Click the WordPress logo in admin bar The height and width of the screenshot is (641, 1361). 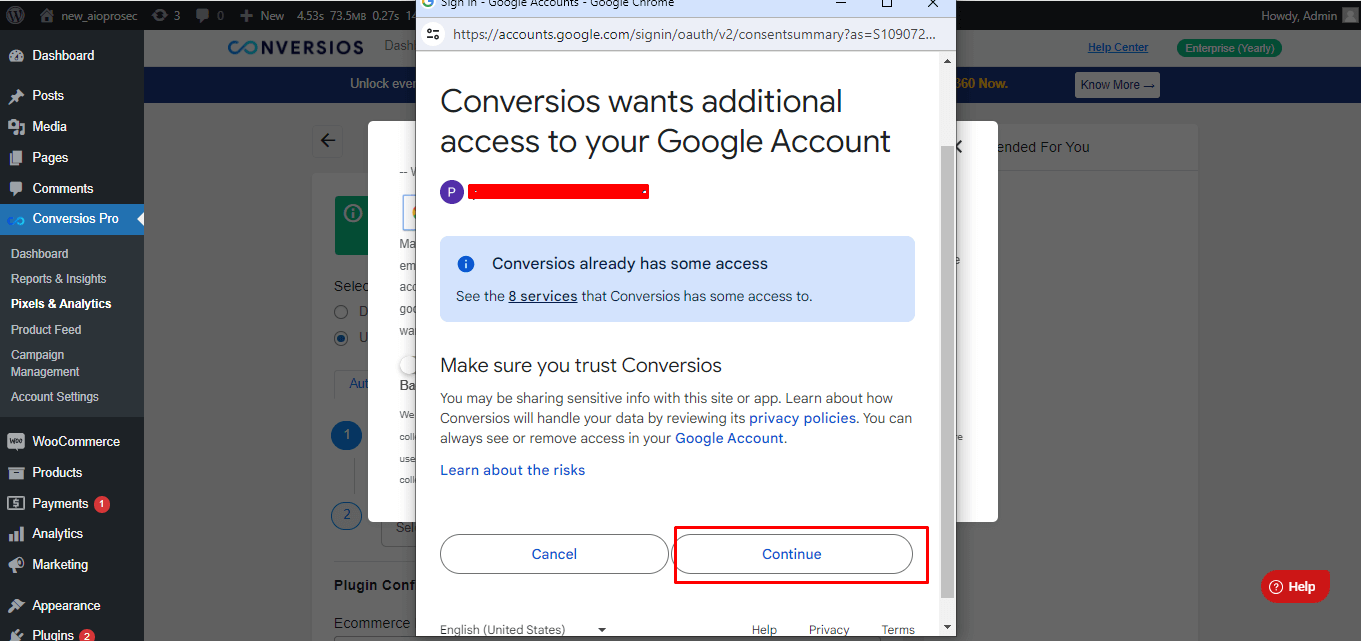click(x=16, y=15)
